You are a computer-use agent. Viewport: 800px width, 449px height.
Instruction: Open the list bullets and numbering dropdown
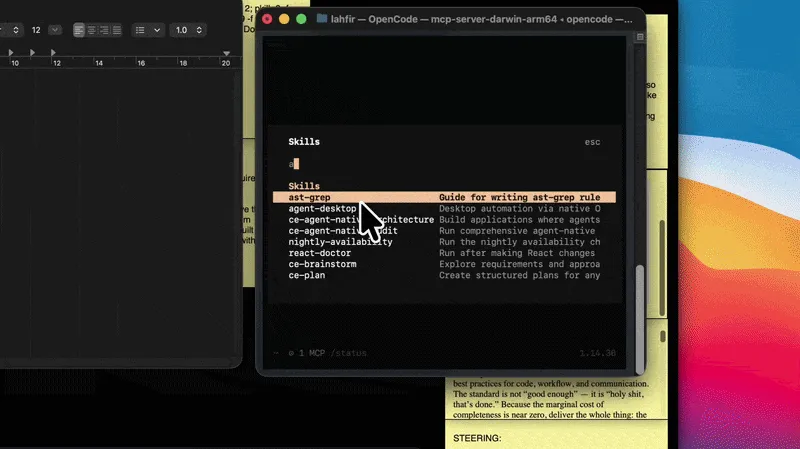(x=148, y=30)
